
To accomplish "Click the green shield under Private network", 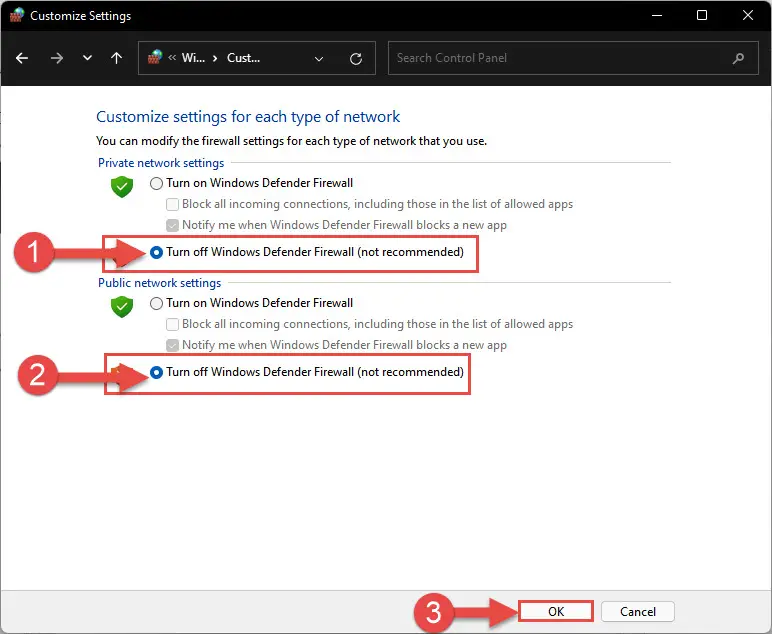I will [x=122, y=186].
